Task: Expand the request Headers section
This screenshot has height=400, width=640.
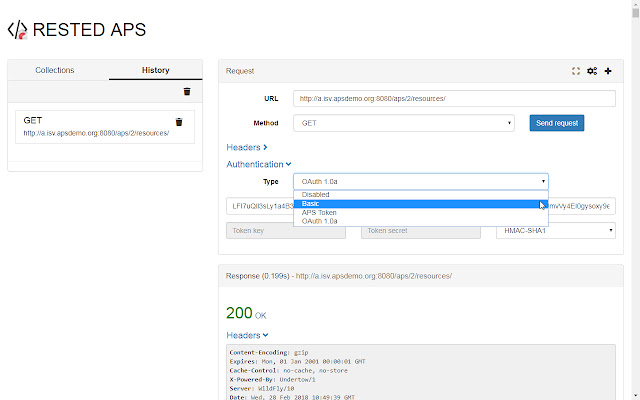Action: coord(246,147)
